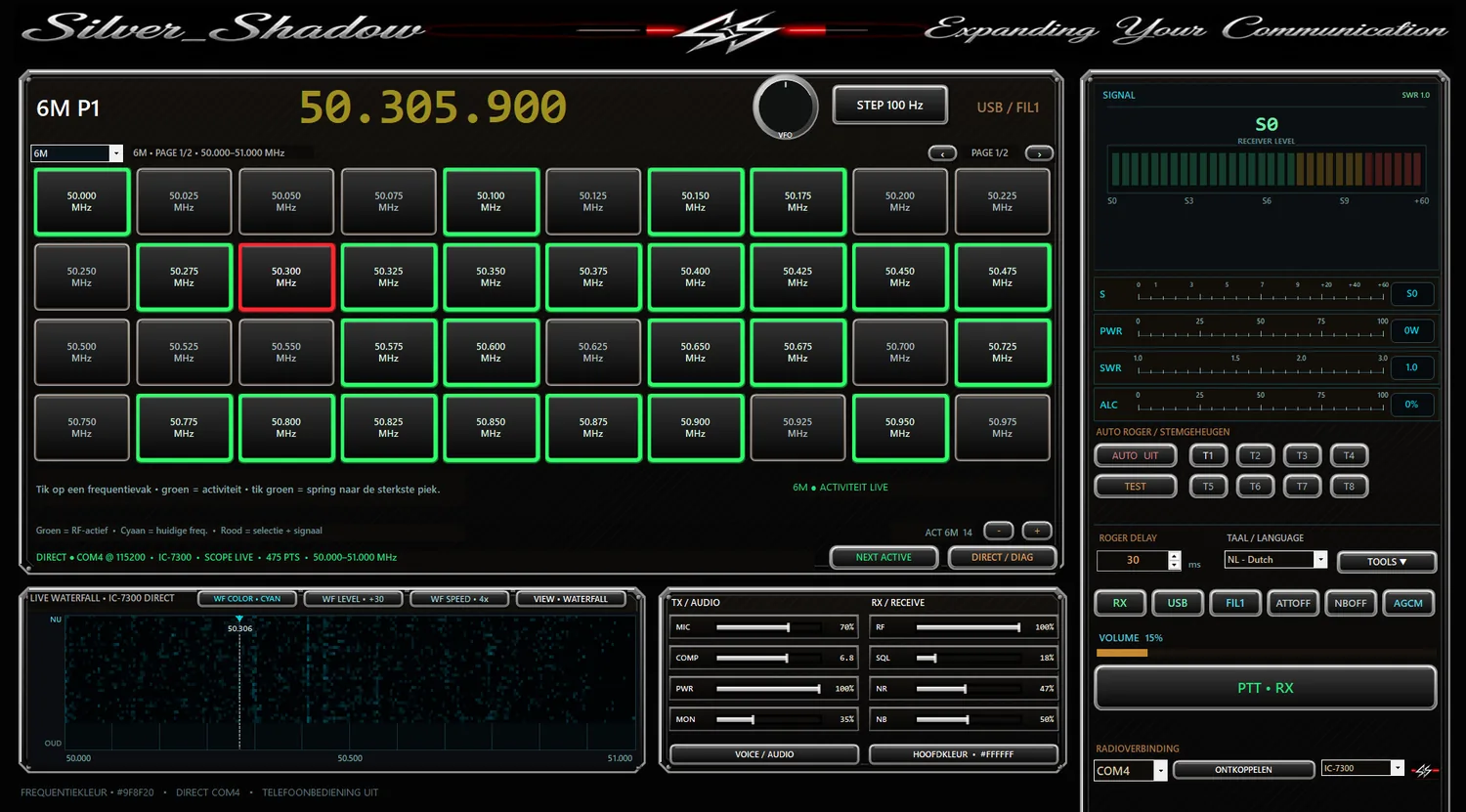Screen dimensions: 1466x812
Task: Click the HOOFDKLEUR #FFFFFF color button
Action: [x=964, y=754]
